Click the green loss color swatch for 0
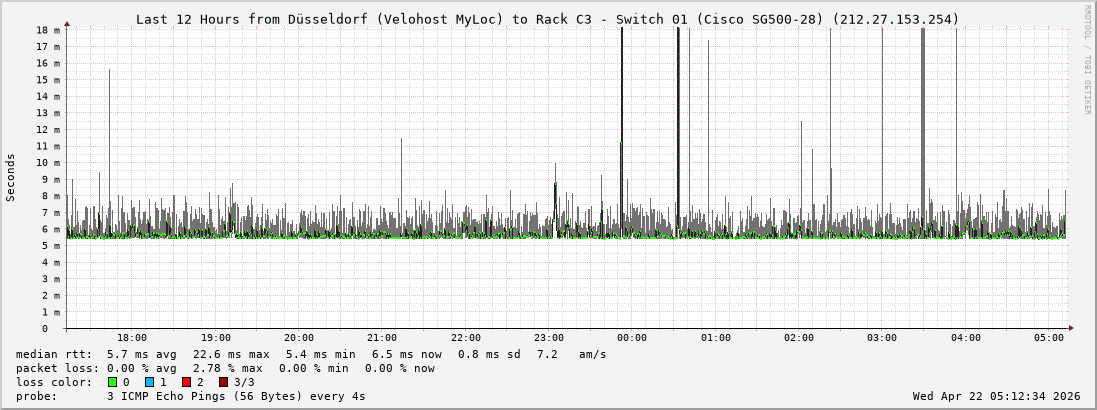This screenshot has height=410, width=1097. [113, 382]
